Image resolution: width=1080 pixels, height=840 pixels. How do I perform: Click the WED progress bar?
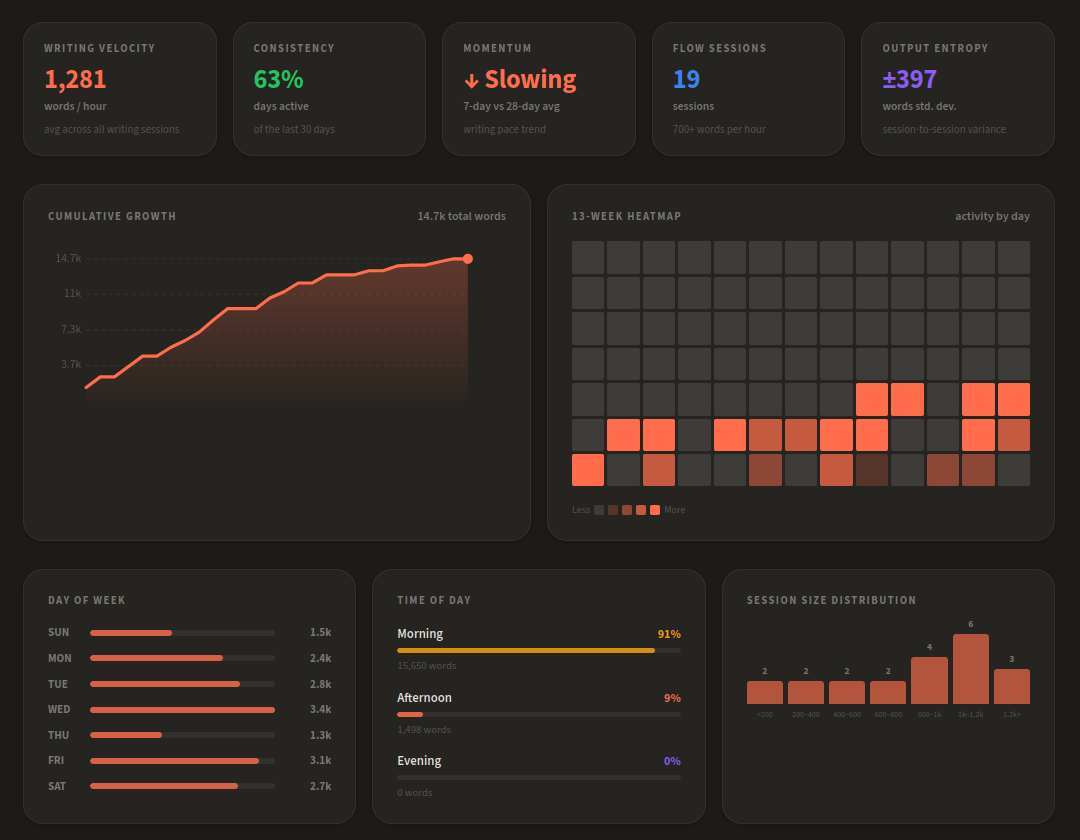(x=183, y=710)
